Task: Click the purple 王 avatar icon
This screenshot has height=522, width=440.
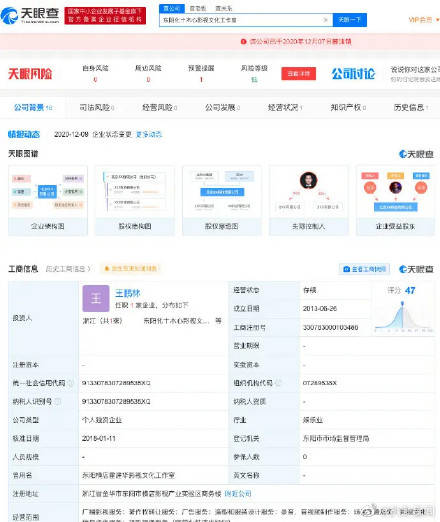Action: coord(96,298)
